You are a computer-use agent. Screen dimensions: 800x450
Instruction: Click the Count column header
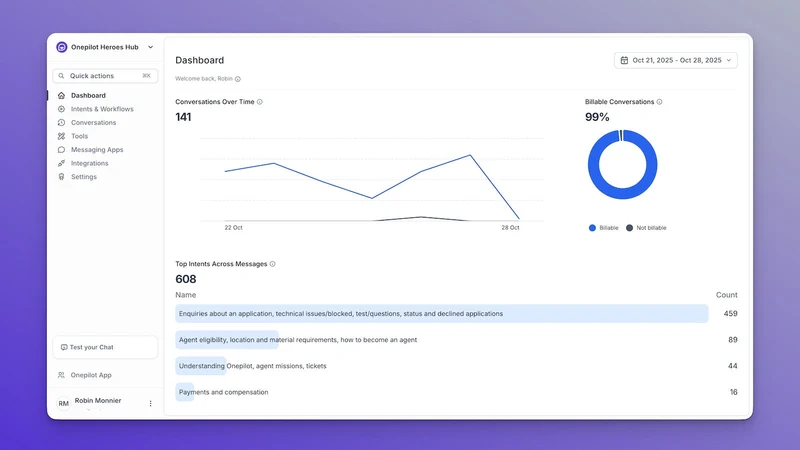click(727, 295)
